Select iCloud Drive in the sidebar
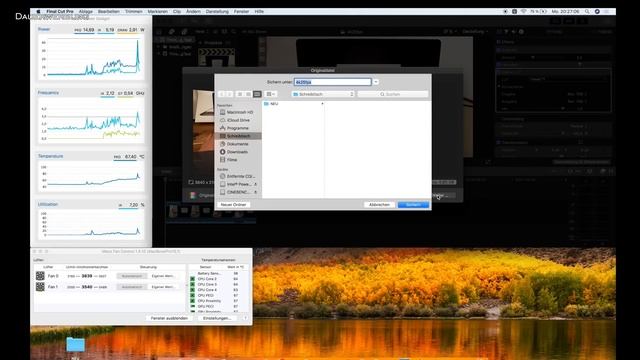Screen dimensions: 640x360 238,120
